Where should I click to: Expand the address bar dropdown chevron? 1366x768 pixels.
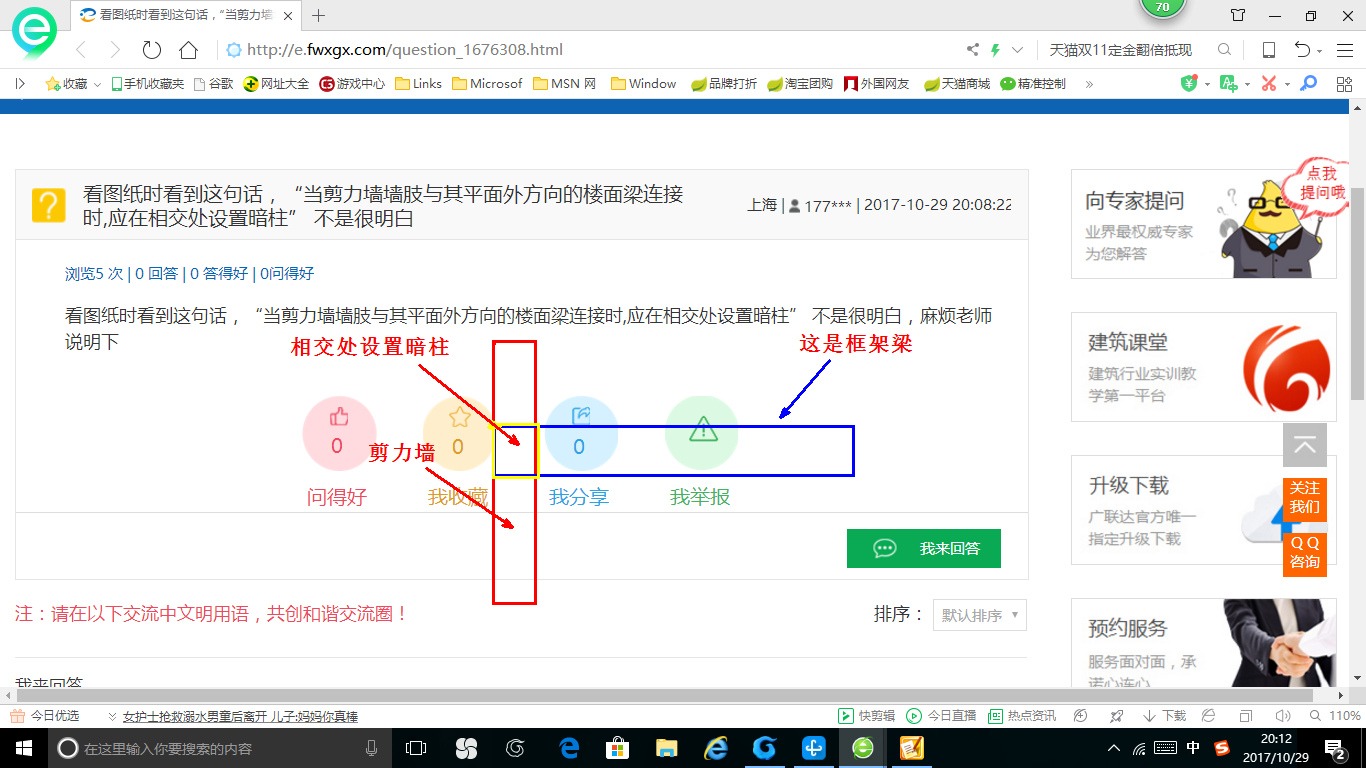(x=1018, y=50)
